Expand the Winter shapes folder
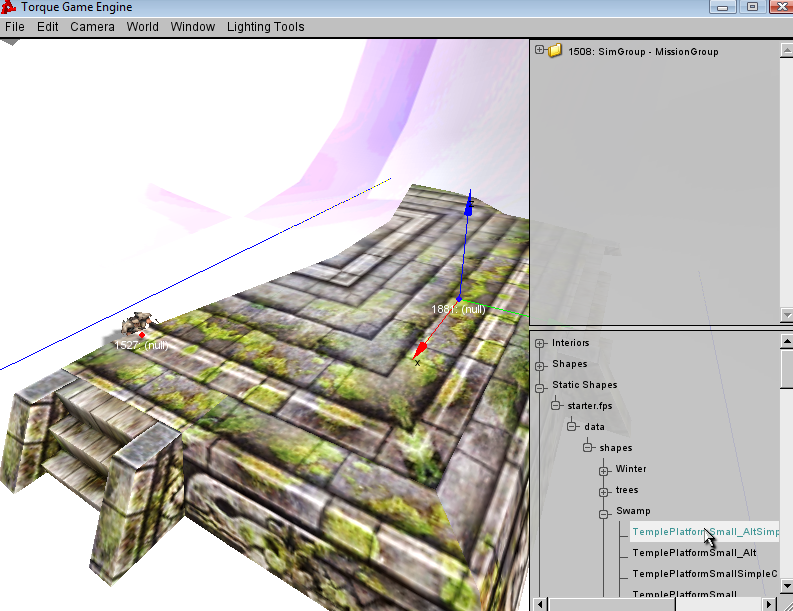Viewport: 793px width, 611px height. pyautogui.click(x=604, y=469)
